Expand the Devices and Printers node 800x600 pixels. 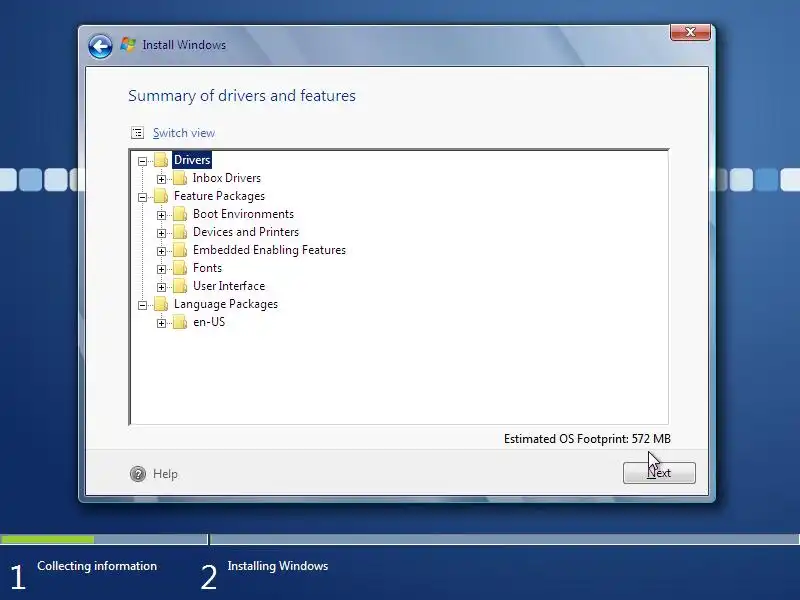(161, 233)
